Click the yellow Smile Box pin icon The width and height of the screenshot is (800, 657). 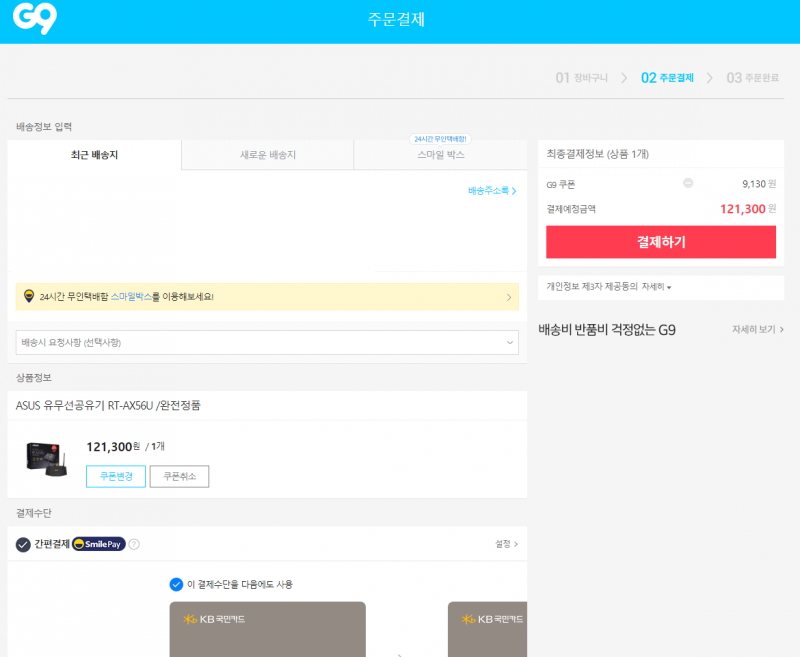(29, 296)
